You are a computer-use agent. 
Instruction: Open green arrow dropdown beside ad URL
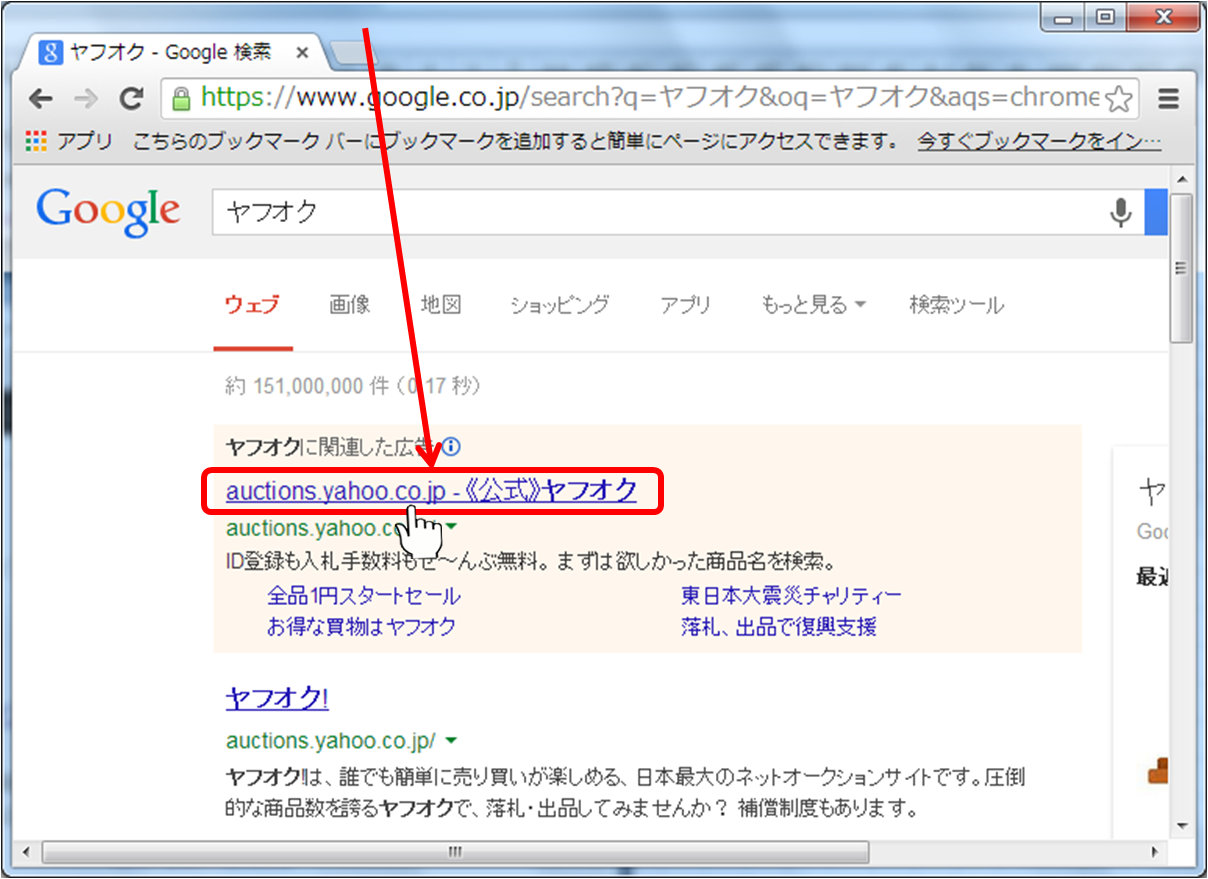click(x=451, y=527)
